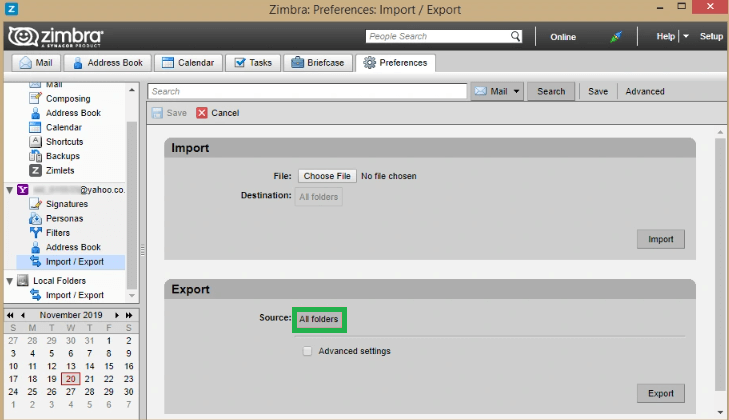Screen dimensions: 729x420
Task: Click the green sync connection icon
Action: pyautogui.click(x=616, y=37)
